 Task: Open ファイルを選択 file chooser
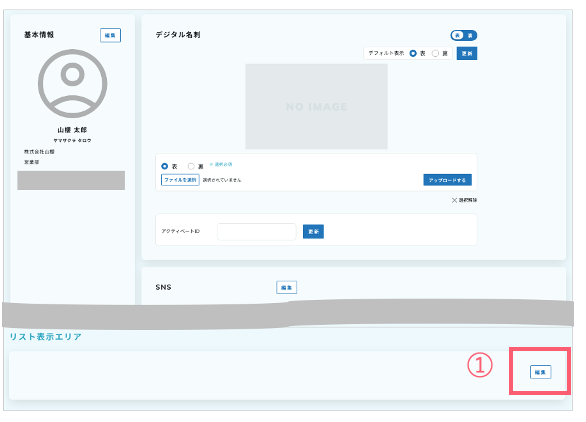[180, 180]
